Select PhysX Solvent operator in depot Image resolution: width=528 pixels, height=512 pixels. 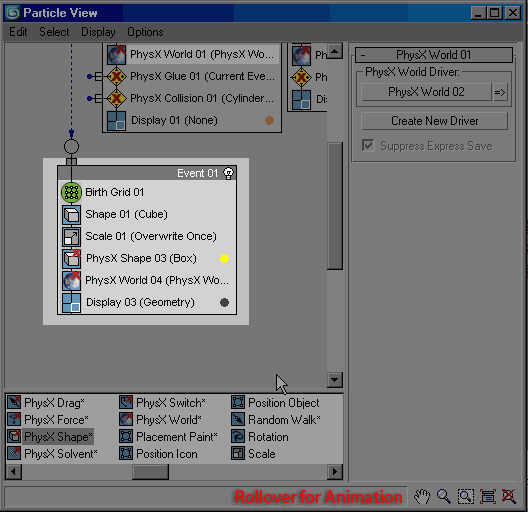click(x=53, y=454)
